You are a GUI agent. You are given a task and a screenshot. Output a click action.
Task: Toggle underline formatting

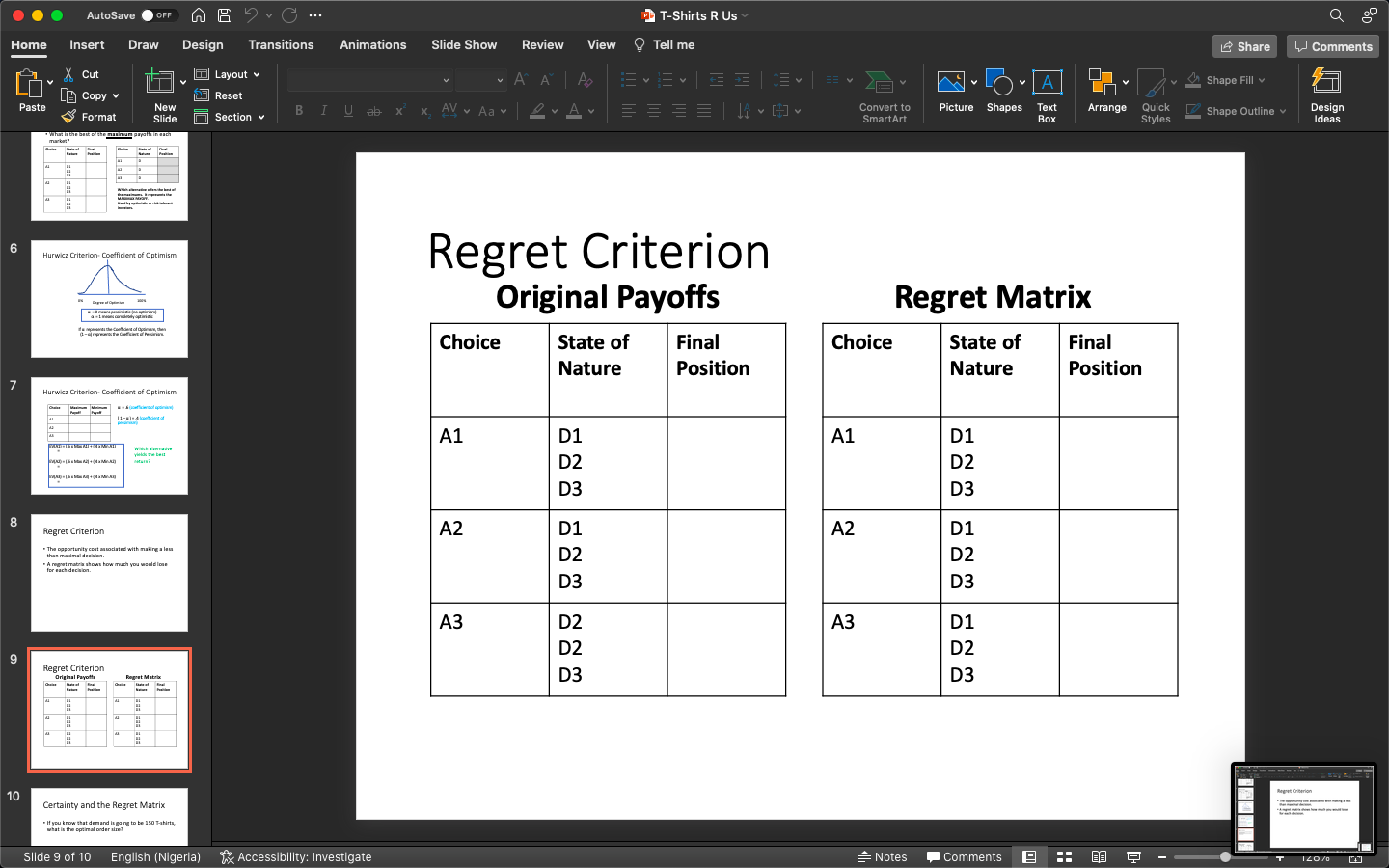point(348,110)
